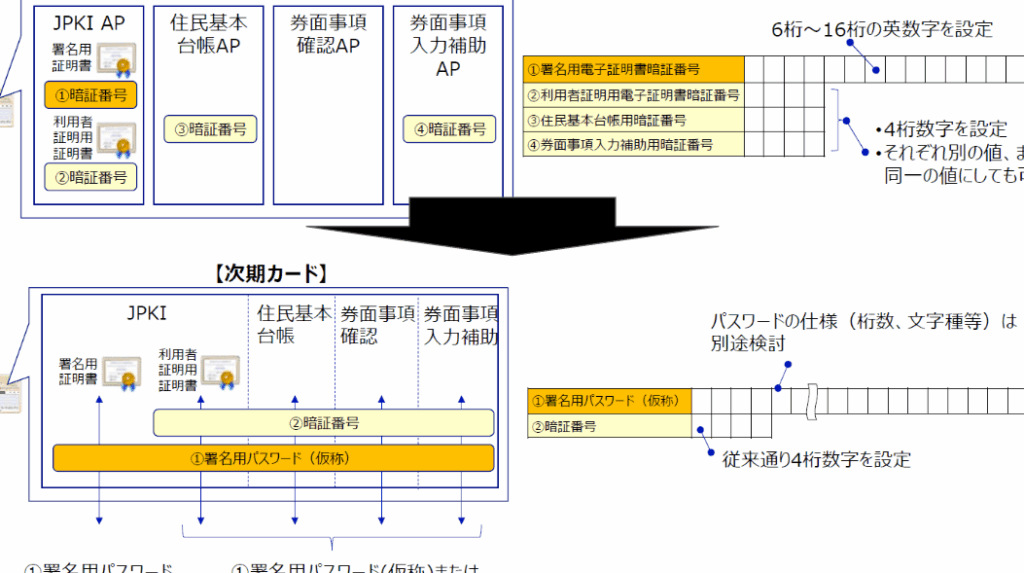This screenshot has width=1024, height=573.
Task: Click the 【次期カード】 heading
Action: click(x=271, y=273)
